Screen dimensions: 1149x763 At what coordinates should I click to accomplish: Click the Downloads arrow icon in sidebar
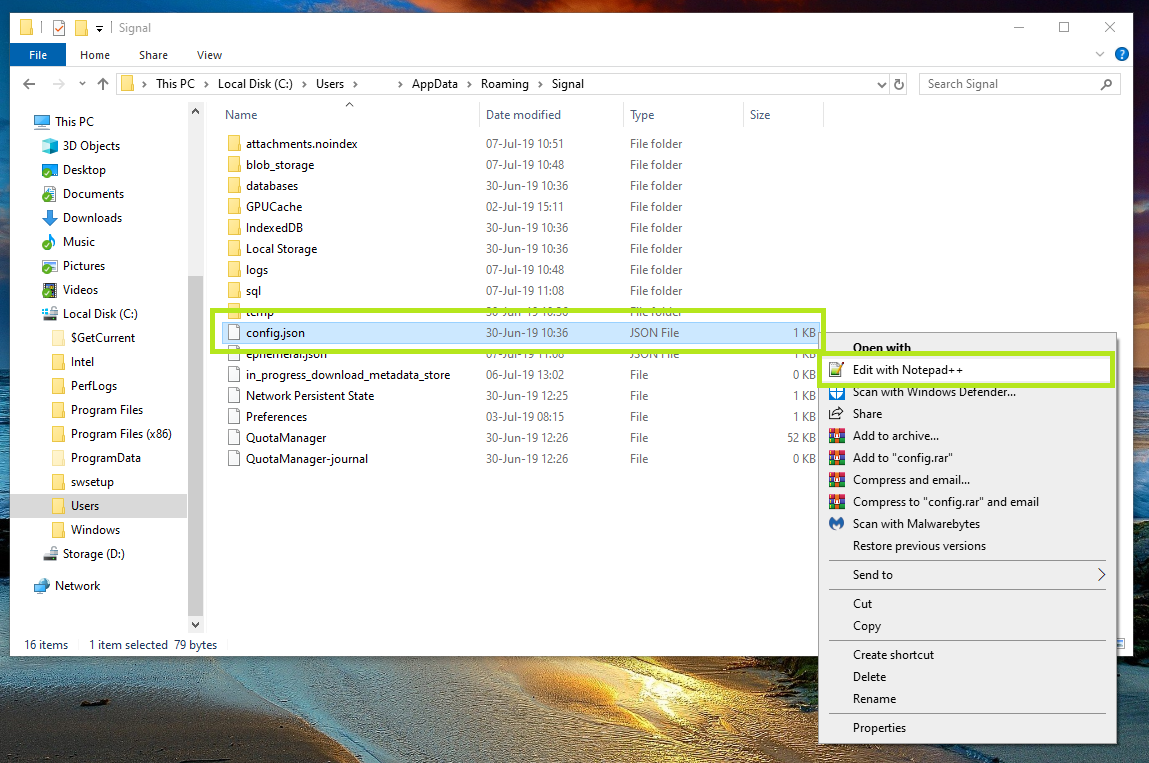click(50, 218)
